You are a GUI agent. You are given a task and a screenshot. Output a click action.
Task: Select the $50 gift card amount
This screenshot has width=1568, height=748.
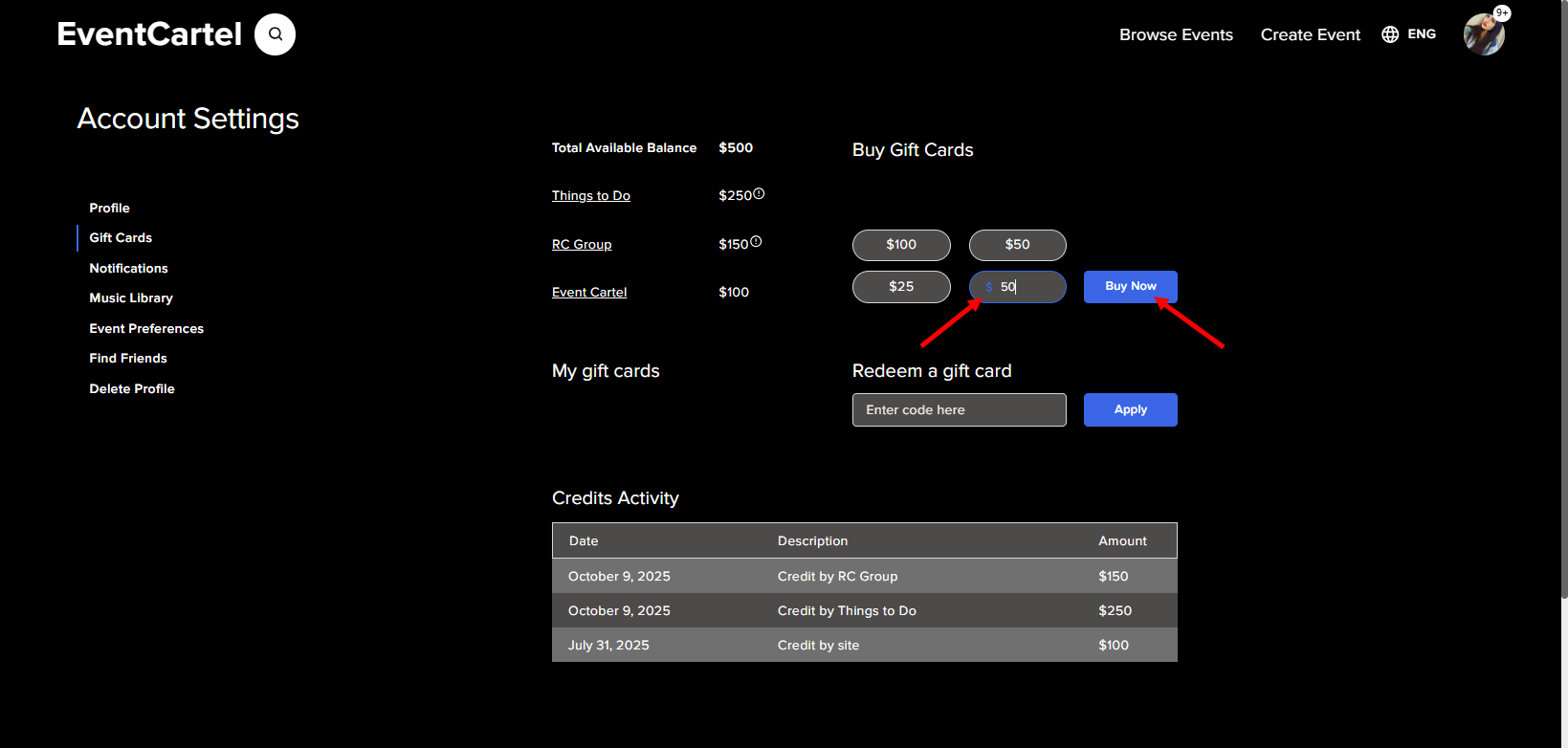tap(1017, 245)
